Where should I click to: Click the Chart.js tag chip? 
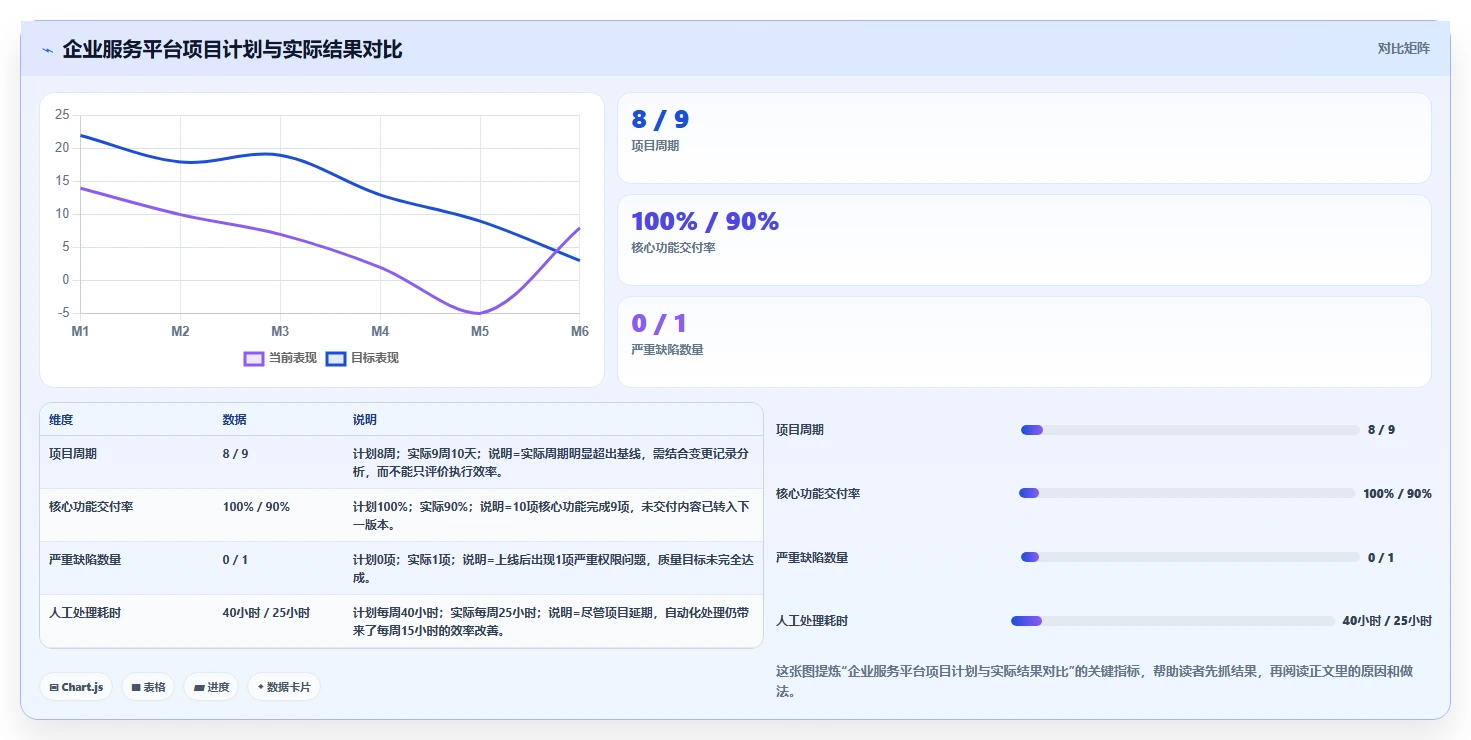pos(76,687)
